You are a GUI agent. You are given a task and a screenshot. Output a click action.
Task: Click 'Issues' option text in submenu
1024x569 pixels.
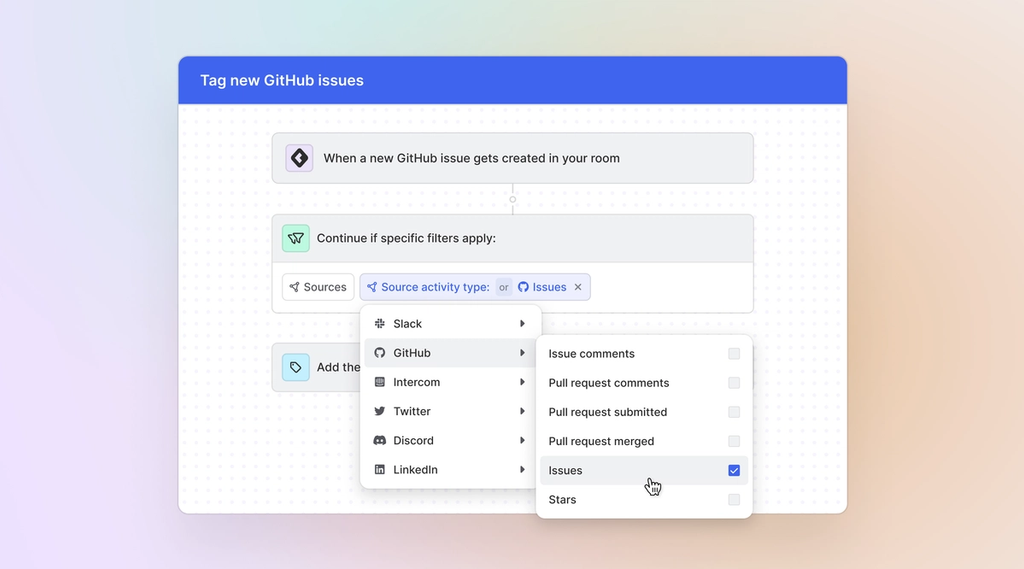pyautogui.click(x=566, y=470)
